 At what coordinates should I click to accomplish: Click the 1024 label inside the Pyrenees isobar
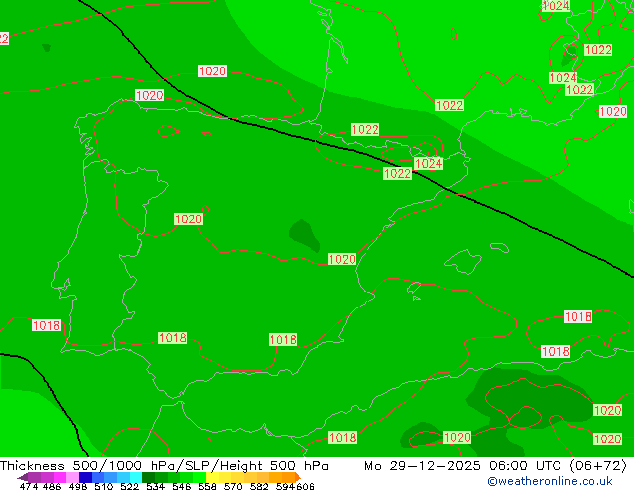[x=429, y=164]
